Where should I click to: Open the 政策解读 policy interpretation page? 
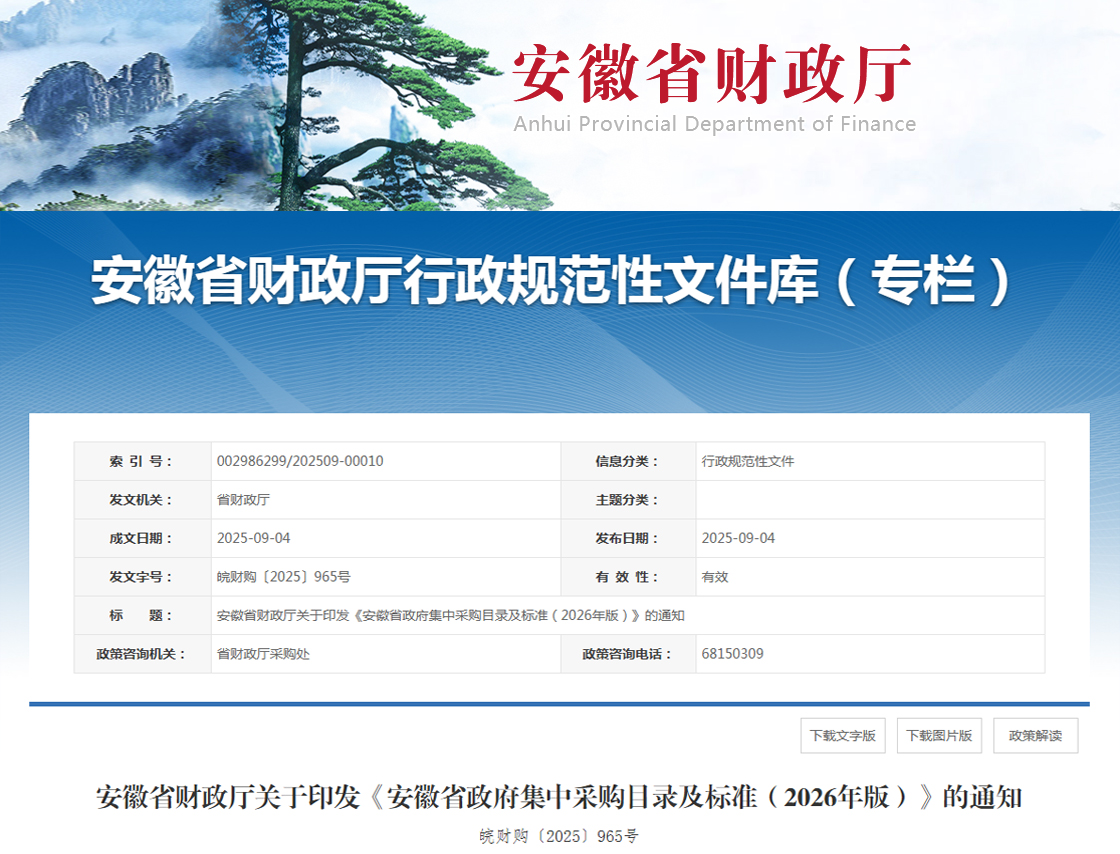coord(1035,735)
